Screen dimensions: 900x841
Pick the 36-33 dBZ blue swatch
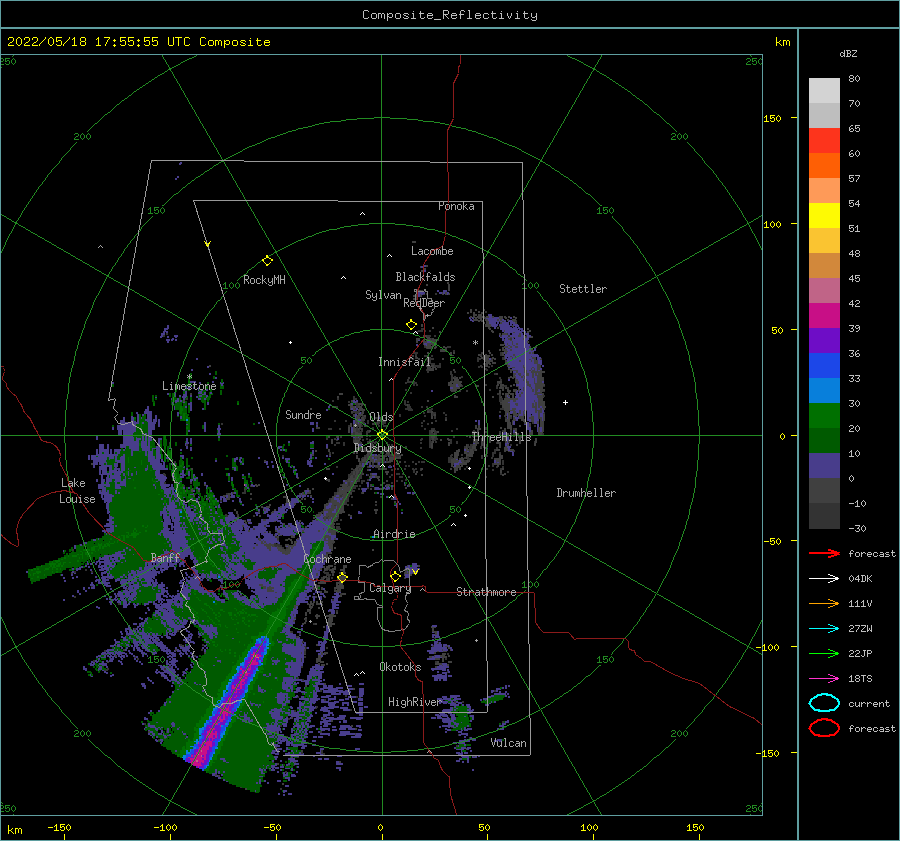(824, 366)
